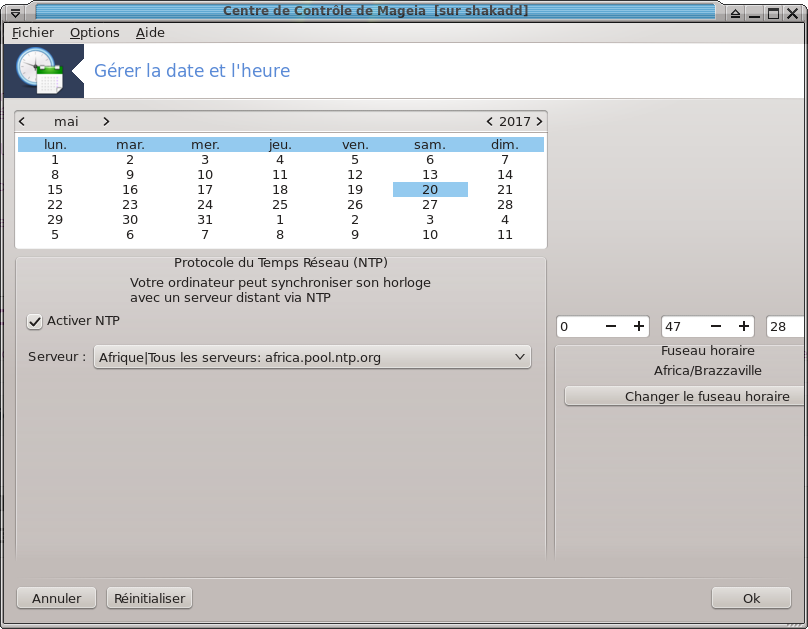Click the dim. weekday header

[505, 145]
